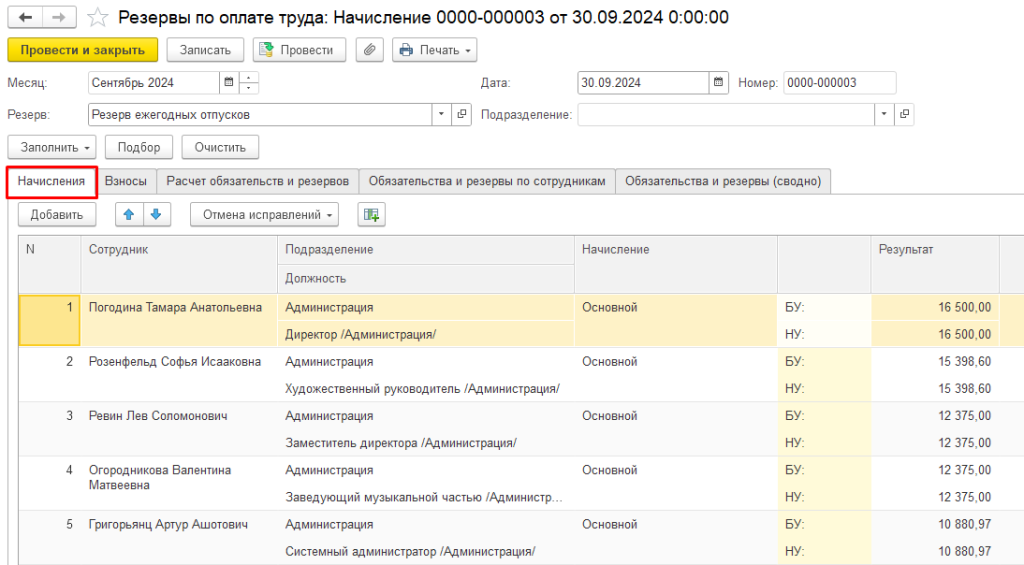
Task: Click the Провести и закрыть button
Action: point(82,50)
